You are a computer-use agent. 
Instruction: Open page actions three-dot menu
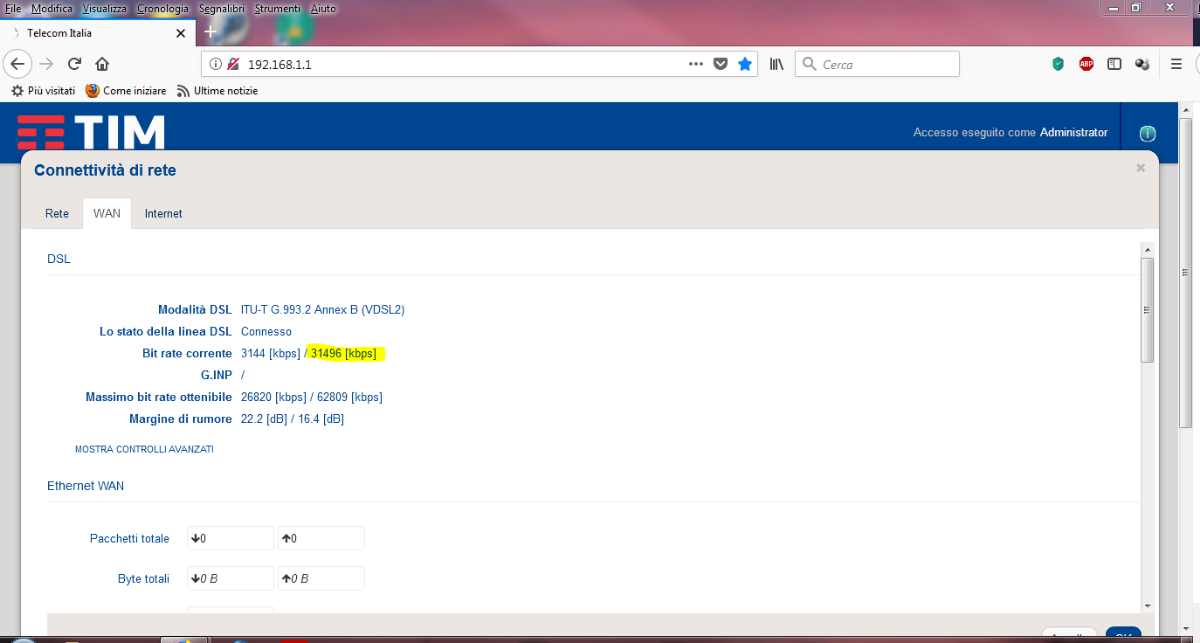[696, 64]
